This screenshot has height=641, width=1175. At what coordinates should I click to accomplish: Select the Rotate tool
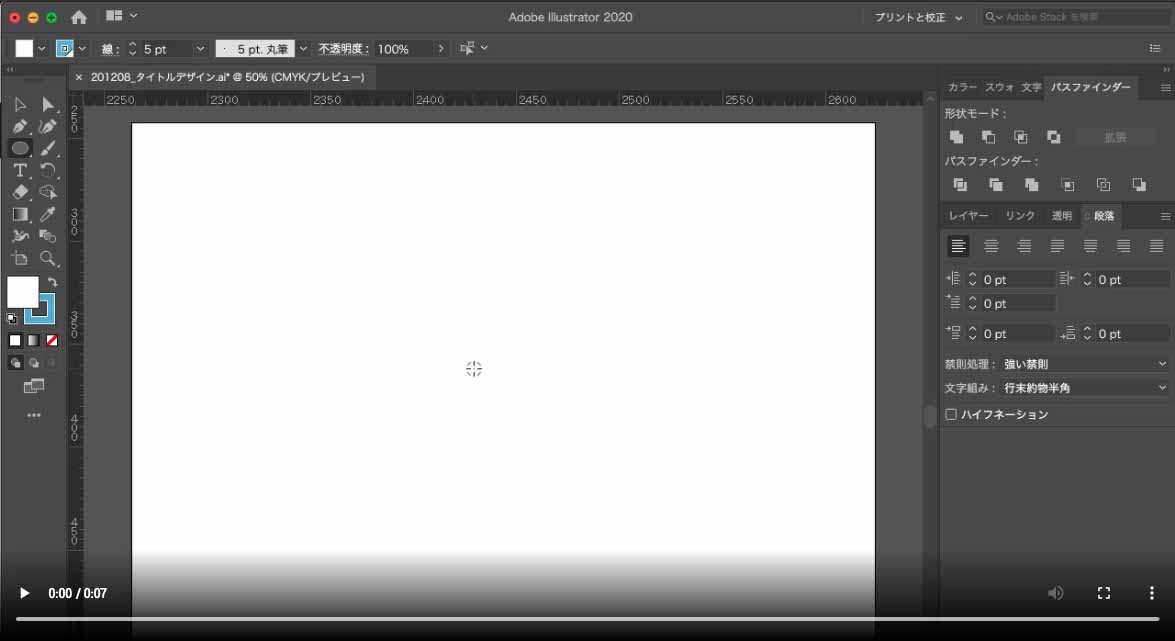click(48, 170)
